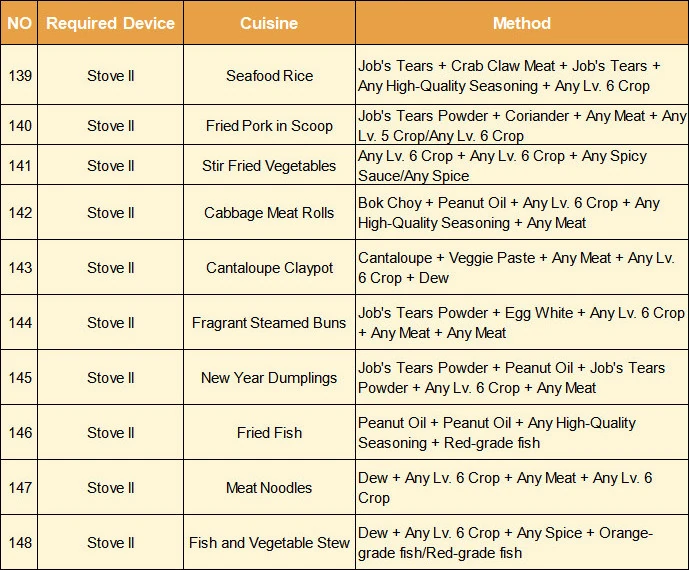Select the Fragrant Steamed Buns cell

tap(269, 323)
